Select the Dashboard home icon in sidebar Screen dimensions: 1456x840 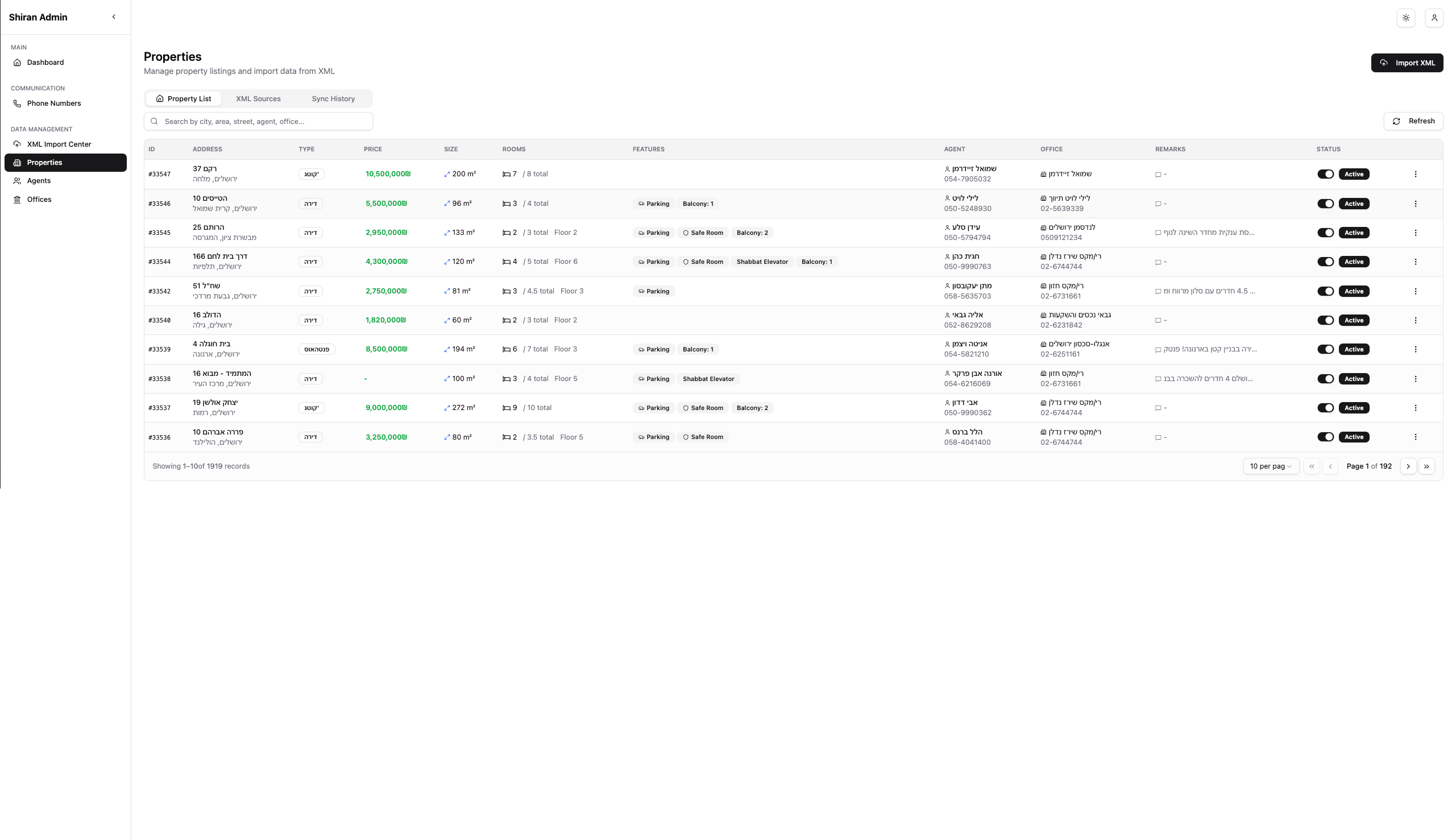pyautogui.click(x=18, y=63)
